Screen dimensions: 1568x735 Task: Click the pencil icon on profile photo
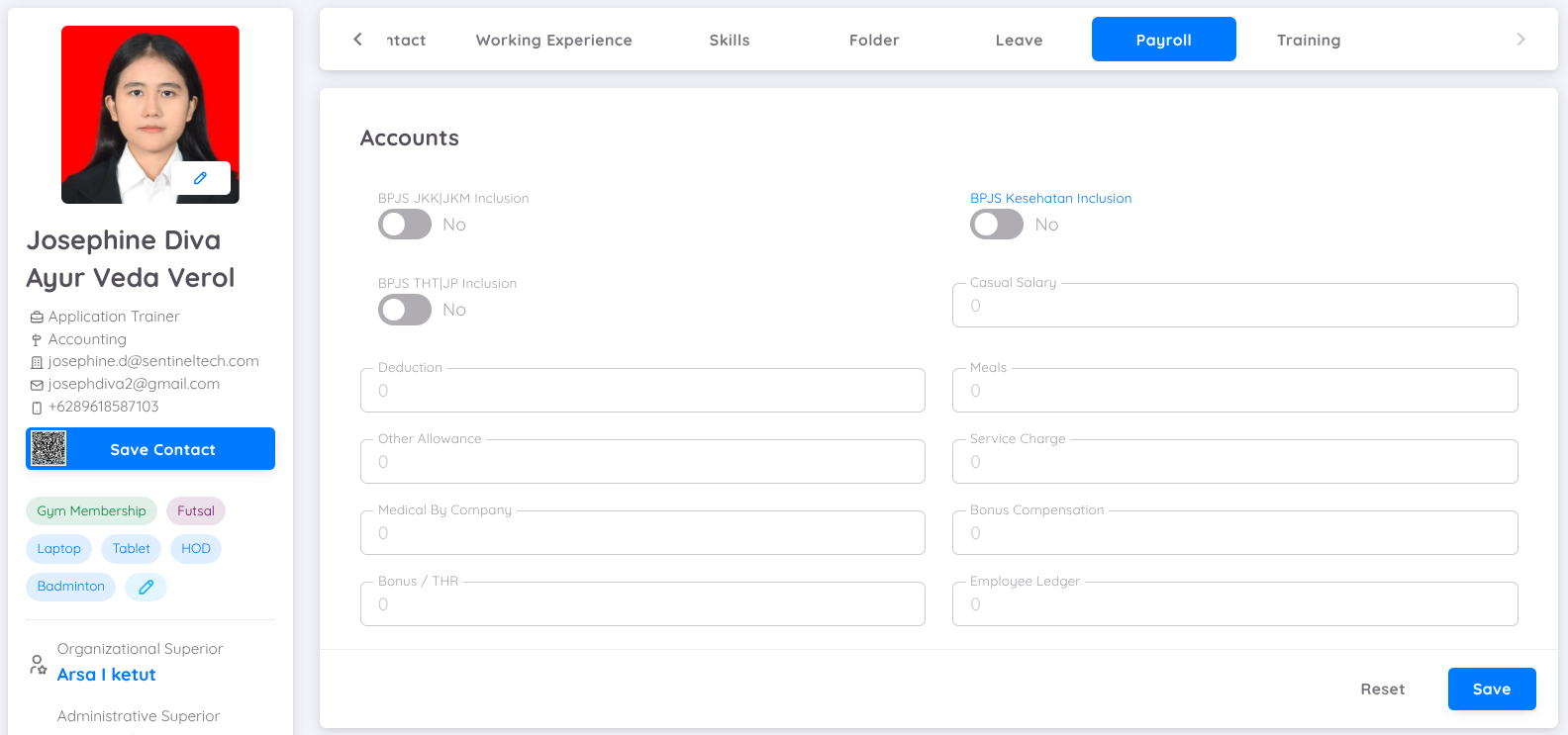tap(200, 178)
